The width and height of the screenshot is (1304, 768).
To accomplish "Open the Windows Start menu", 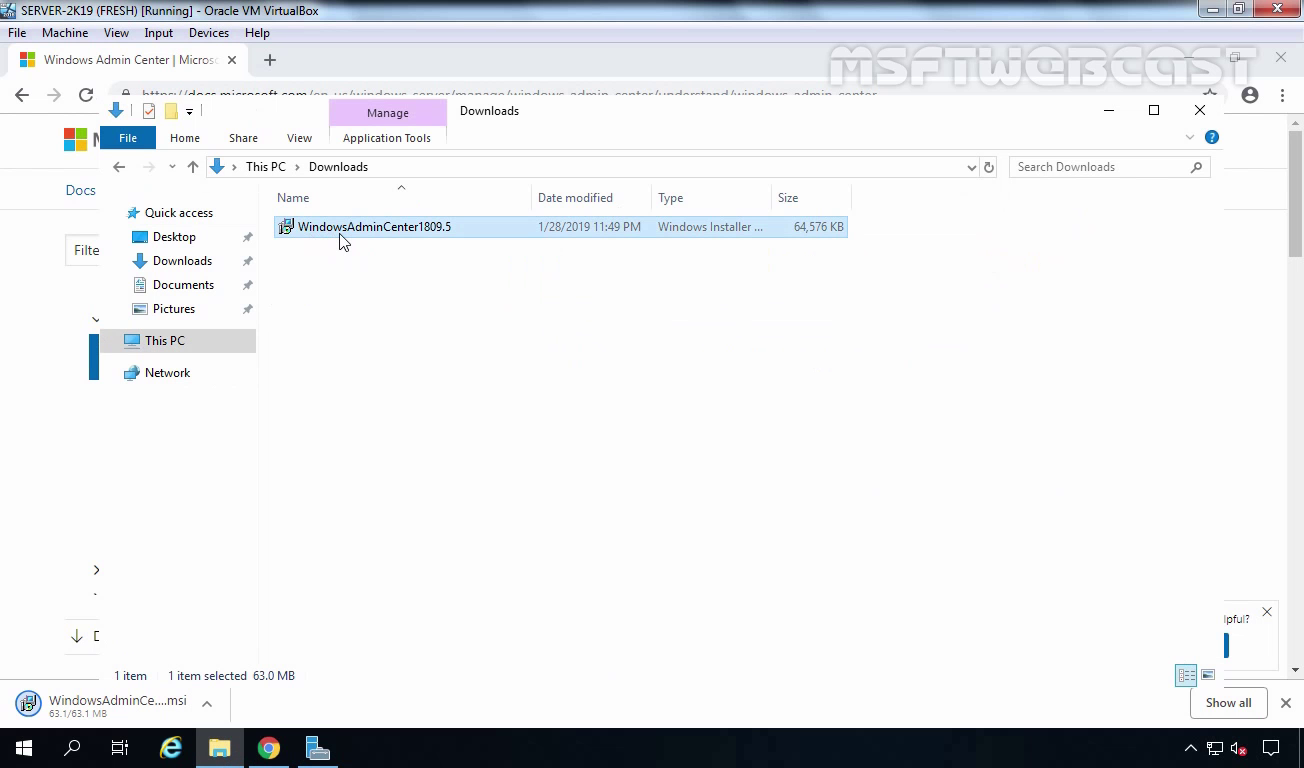I will coord(24,748).
